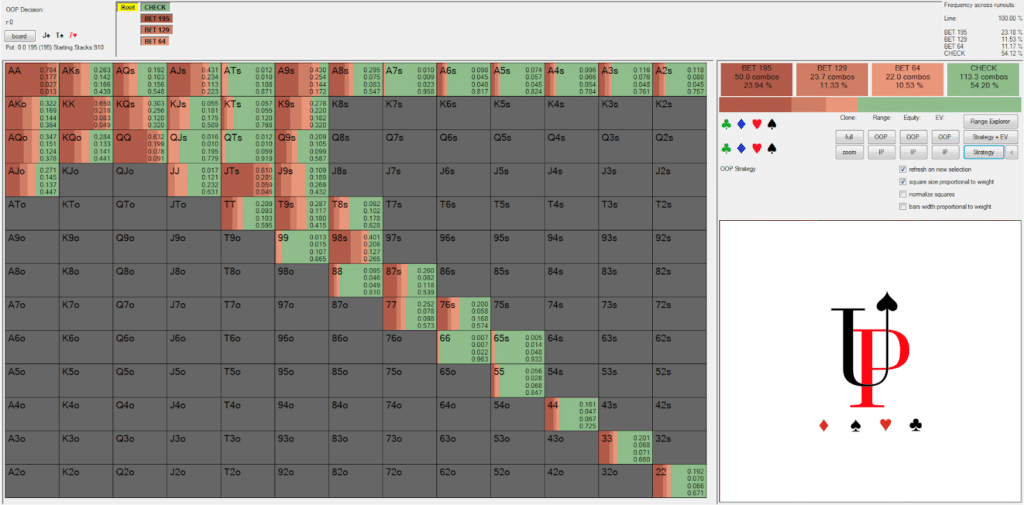Choose the bottom-row blue diamond suit icon
The height and width of the screenshot is (505, 1024).
(x=741, y=148)
